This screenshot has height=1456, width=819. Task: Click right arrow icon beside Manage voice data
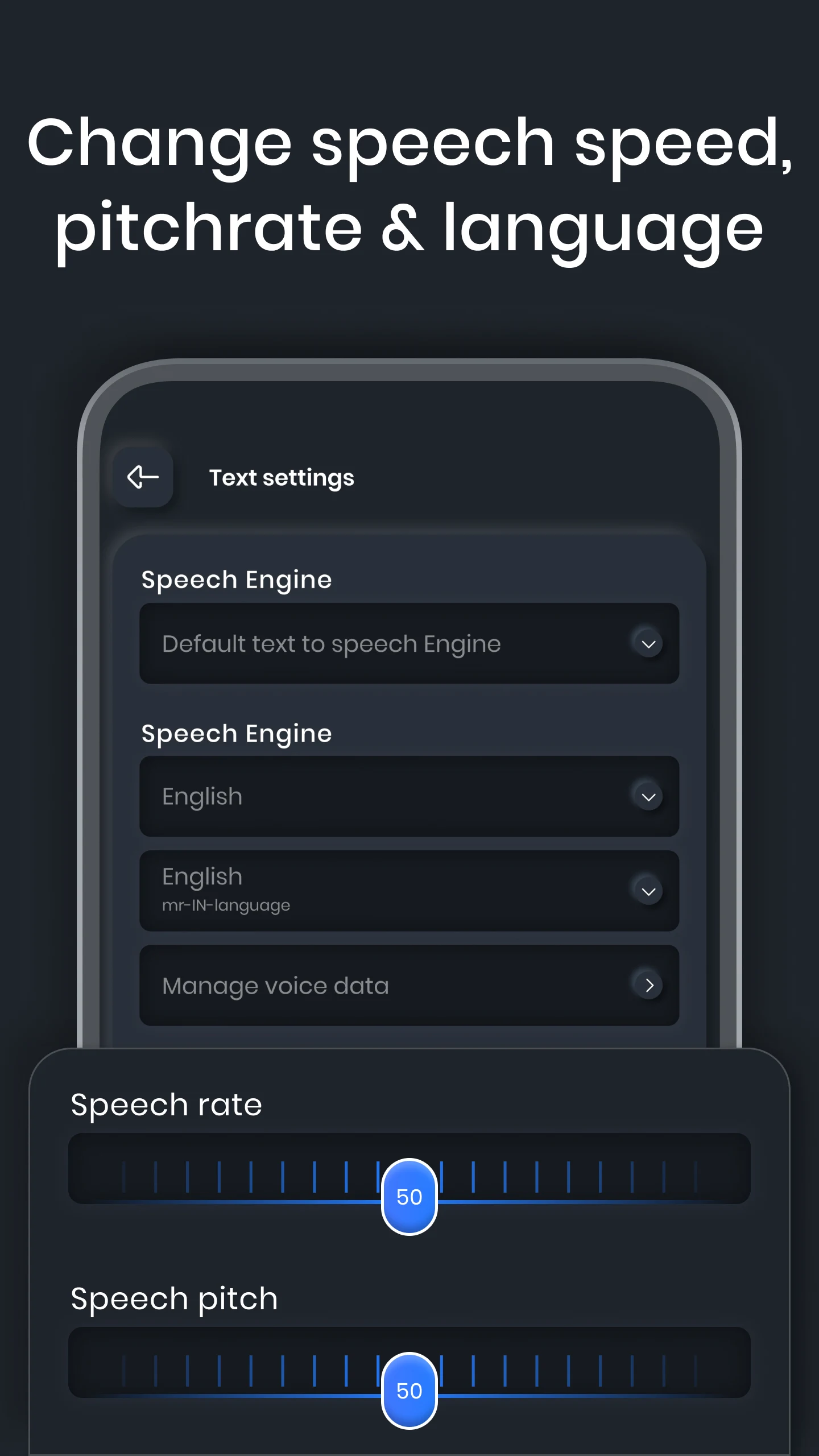648,986
